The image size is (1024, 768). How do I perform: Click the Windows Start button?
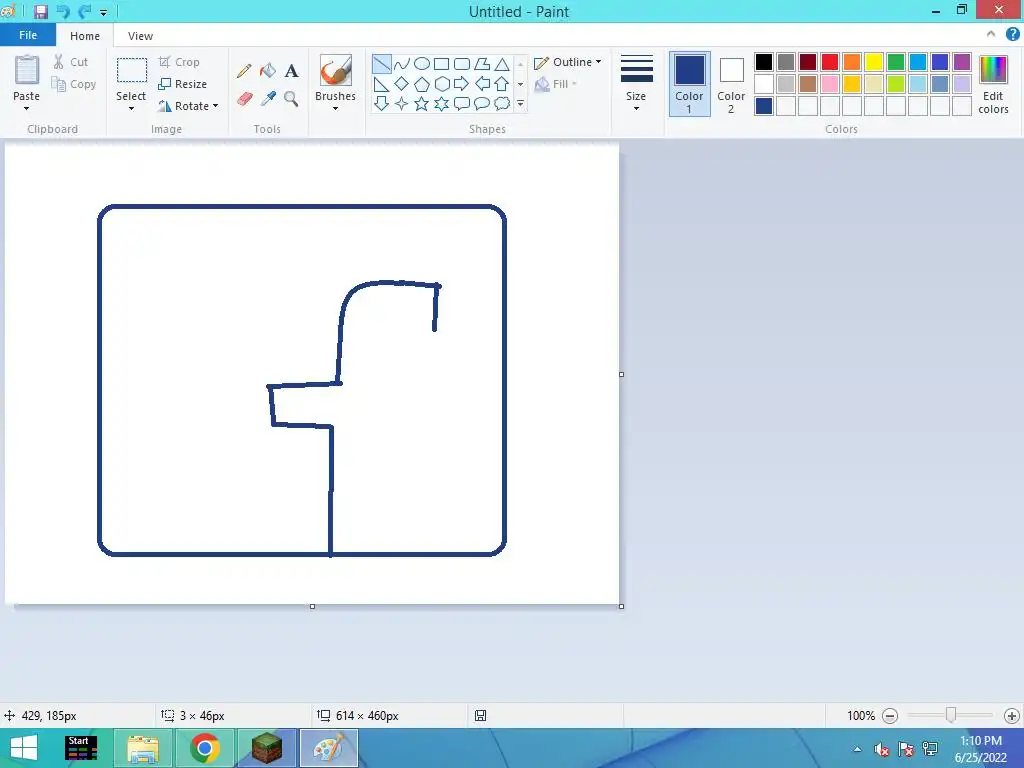tap(24, 748)
